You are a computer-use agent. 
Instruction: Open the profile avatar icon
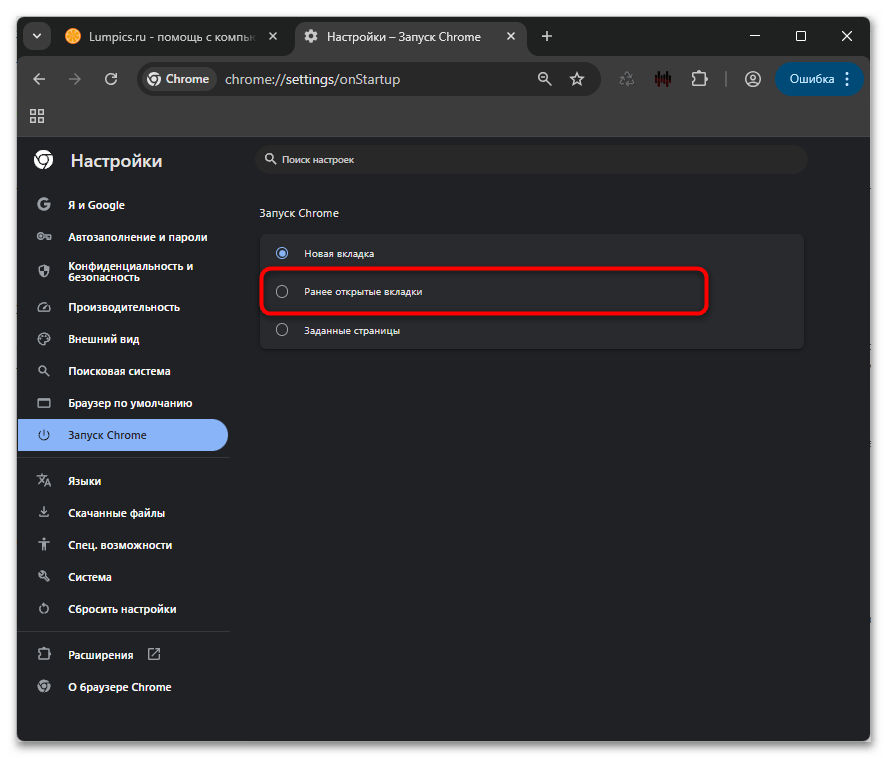coord(752,79)
